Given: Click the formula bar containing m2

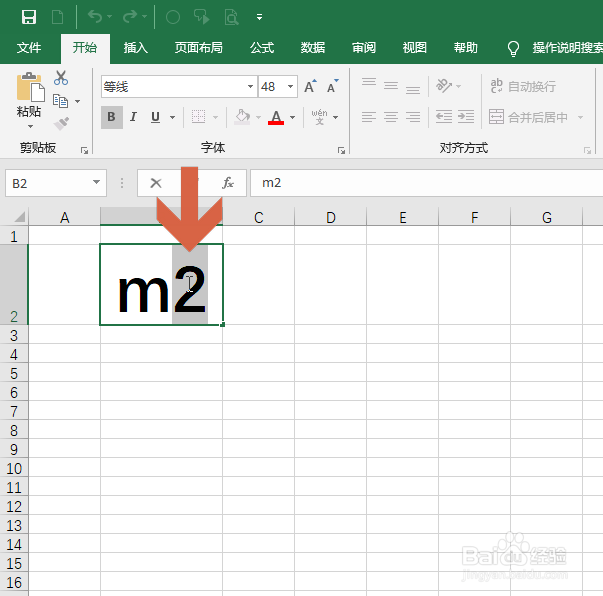Looking at the screenshot, I should click(426, 183).
